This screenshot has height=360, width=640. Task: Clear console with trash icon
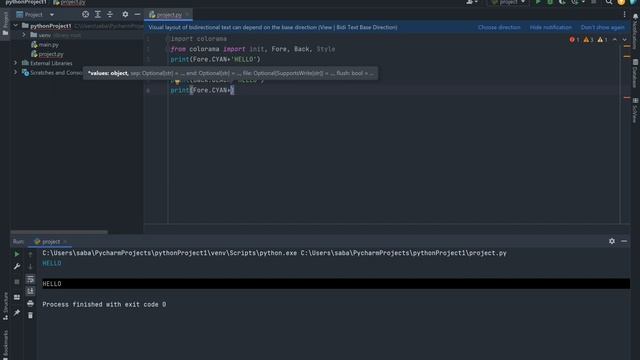30,315
